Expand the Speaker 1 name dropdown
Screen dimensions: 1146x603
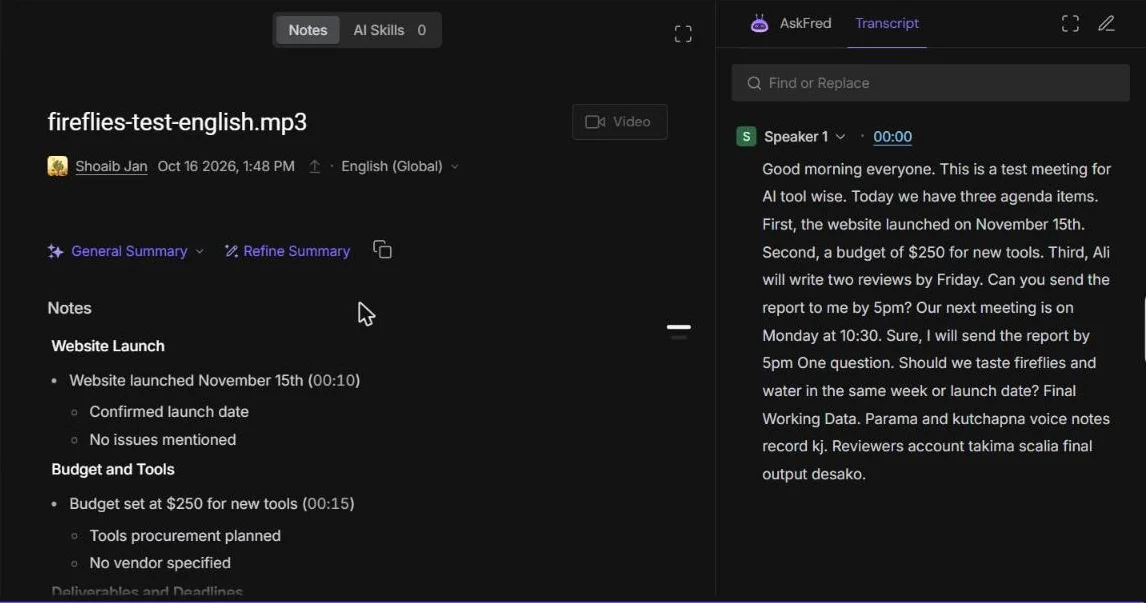click(840, 137)
